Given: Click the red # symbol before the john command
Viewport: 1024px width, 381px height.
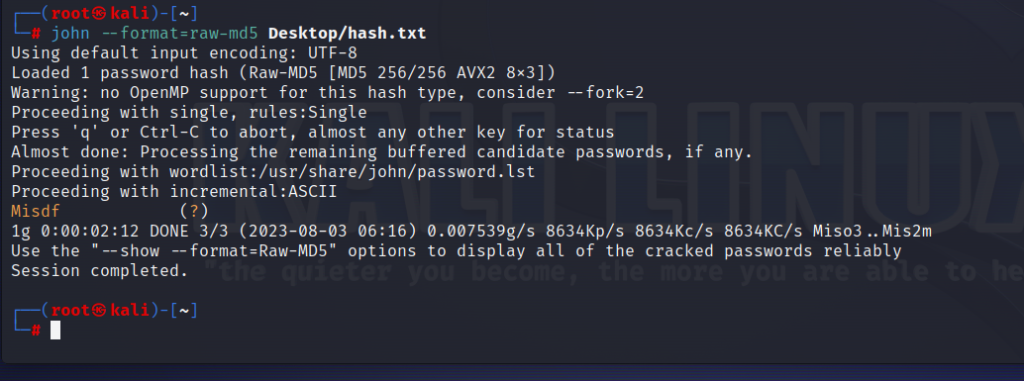Looking at the screenshot, I should (x=36, y=33).
